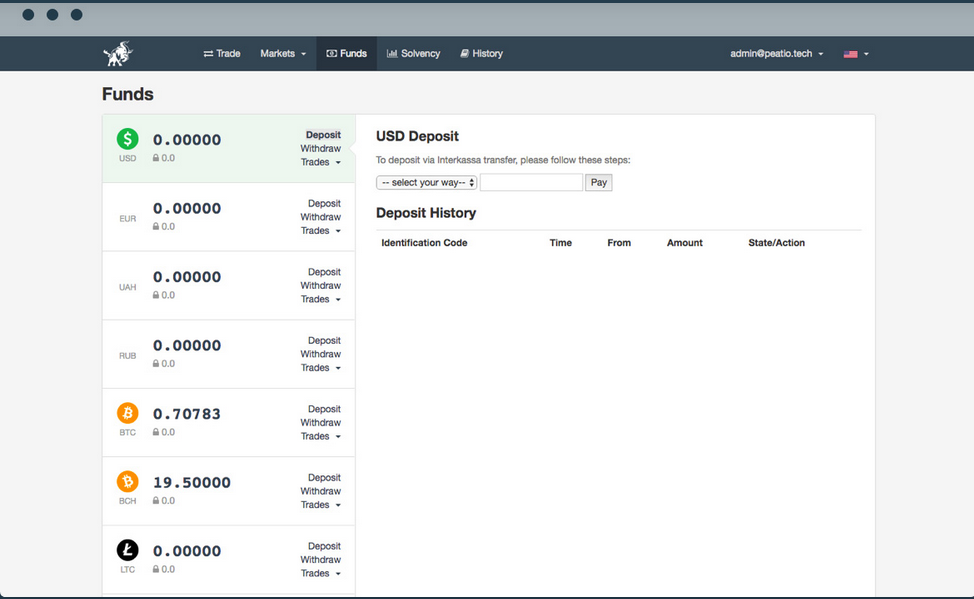Click the US flag language icon

850,54
